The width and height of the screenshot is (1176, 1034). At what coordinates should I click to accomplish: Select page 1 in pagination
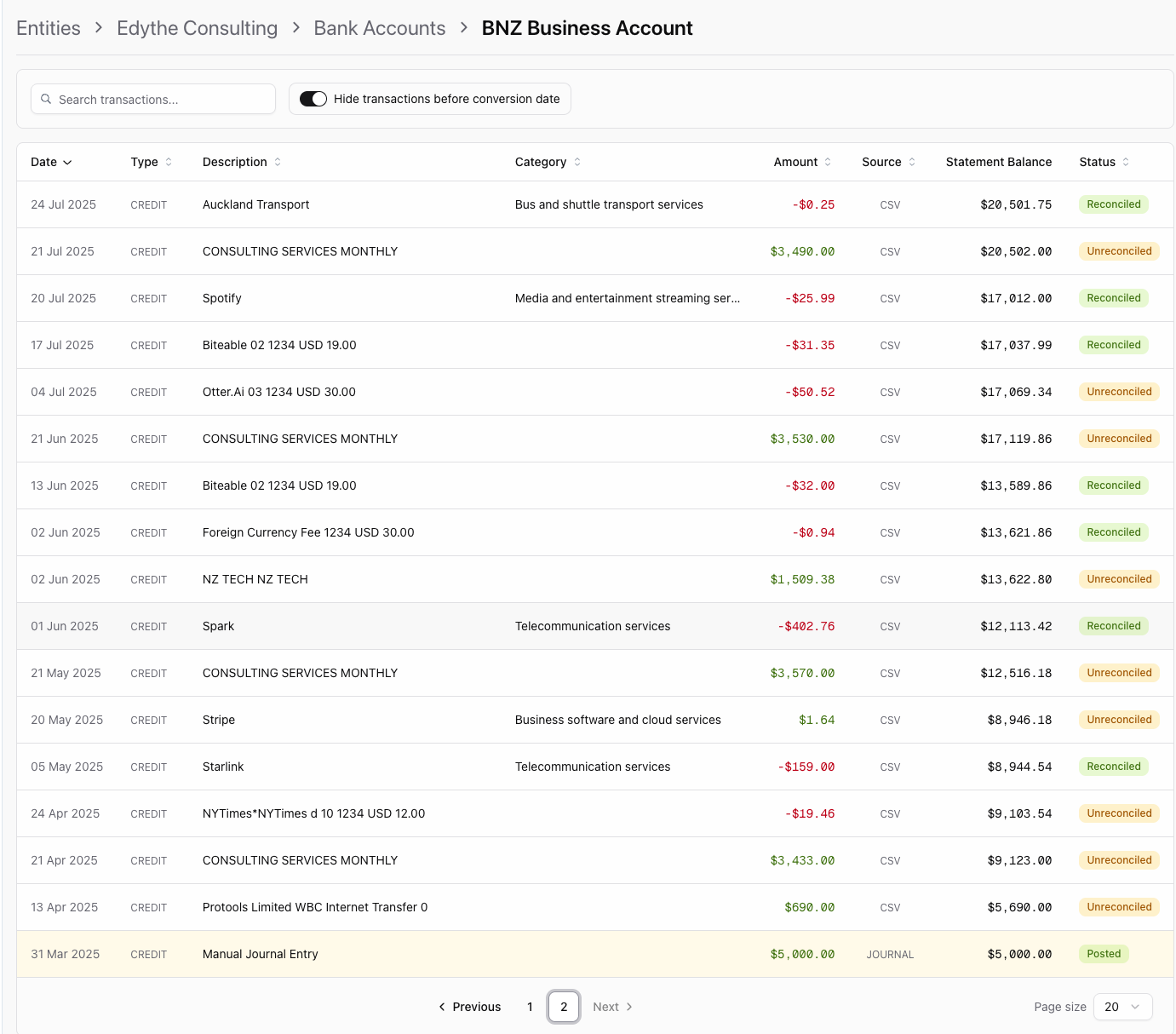pos(530,1007)
